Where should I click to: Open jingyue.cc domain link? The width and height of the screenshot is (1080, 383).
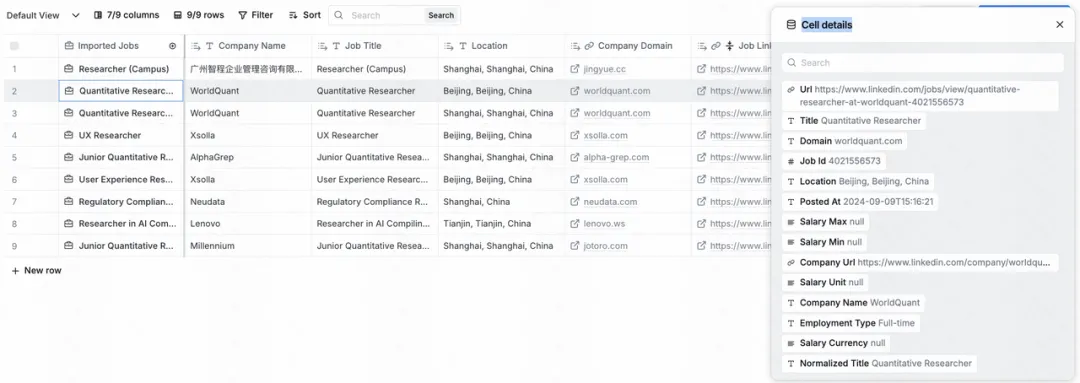coord(605,69)
